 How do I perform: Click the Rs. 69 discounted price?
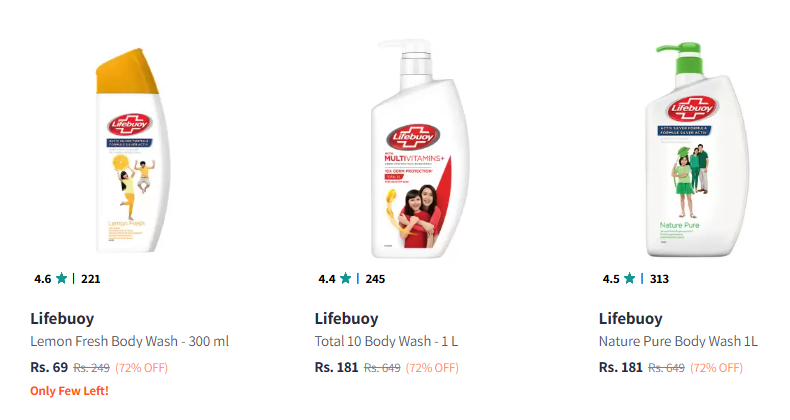(x=49, y=367)
